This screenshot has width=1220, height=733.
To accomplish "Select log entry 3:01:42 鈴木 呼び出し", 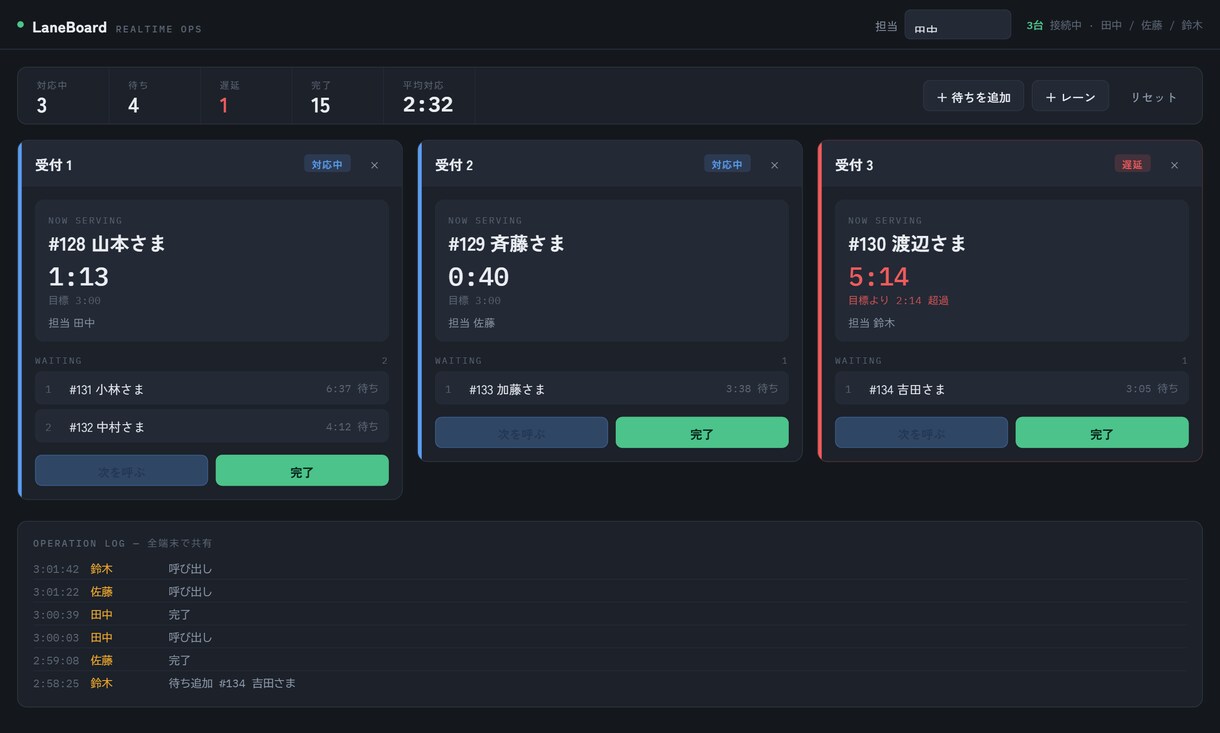I will (x=609, y=569).
